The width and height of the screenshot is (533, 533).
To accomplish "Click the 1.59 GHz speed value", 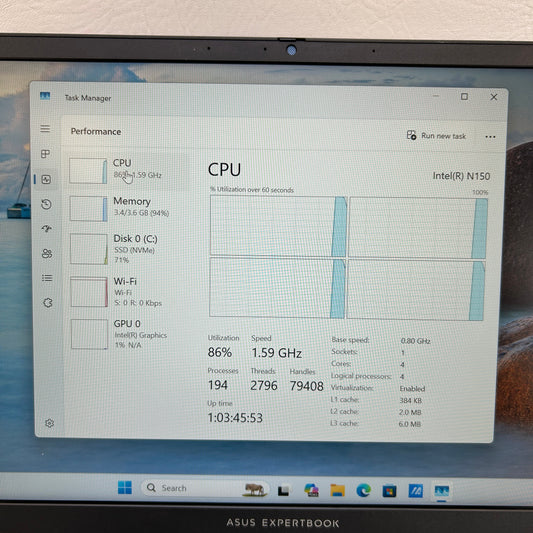I will tap(276, 353).
